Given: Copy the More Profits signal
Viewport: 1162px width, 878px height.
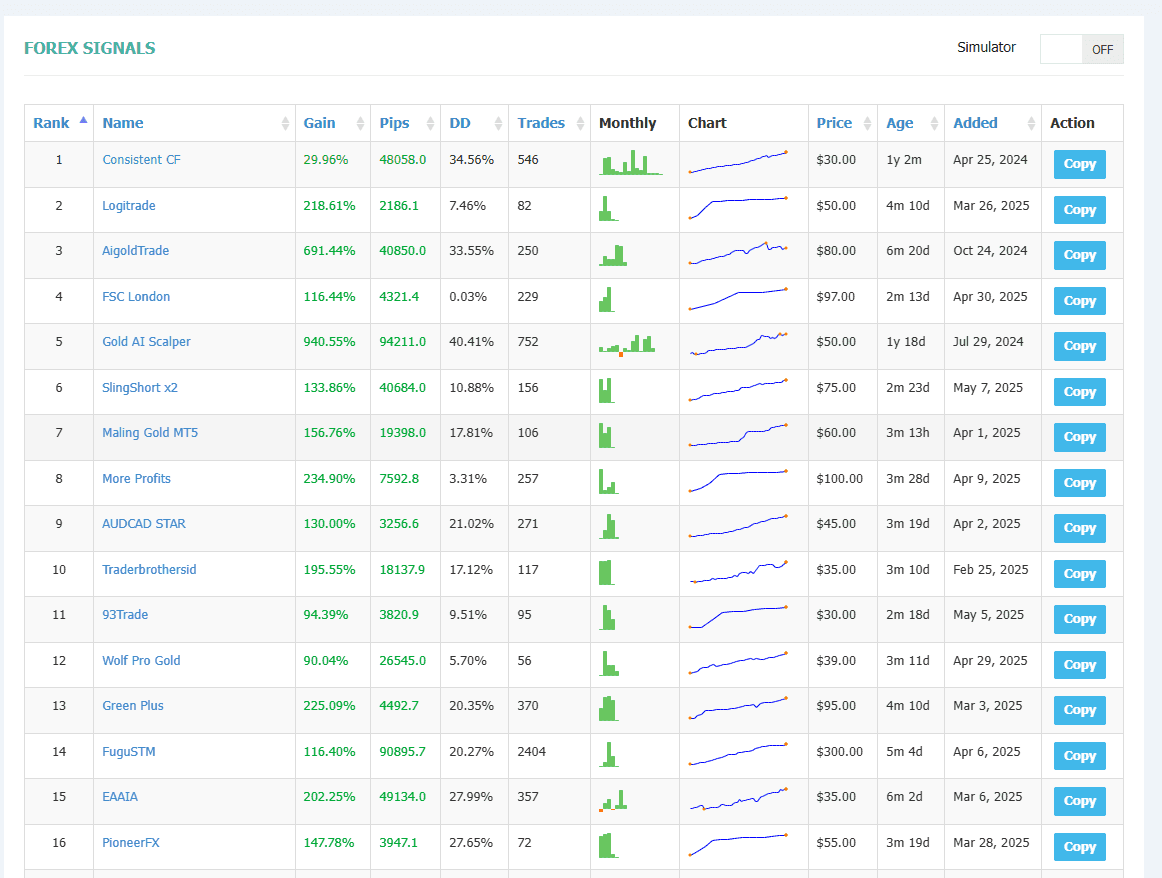Looking at the screenshot, I should [1080, 483].
